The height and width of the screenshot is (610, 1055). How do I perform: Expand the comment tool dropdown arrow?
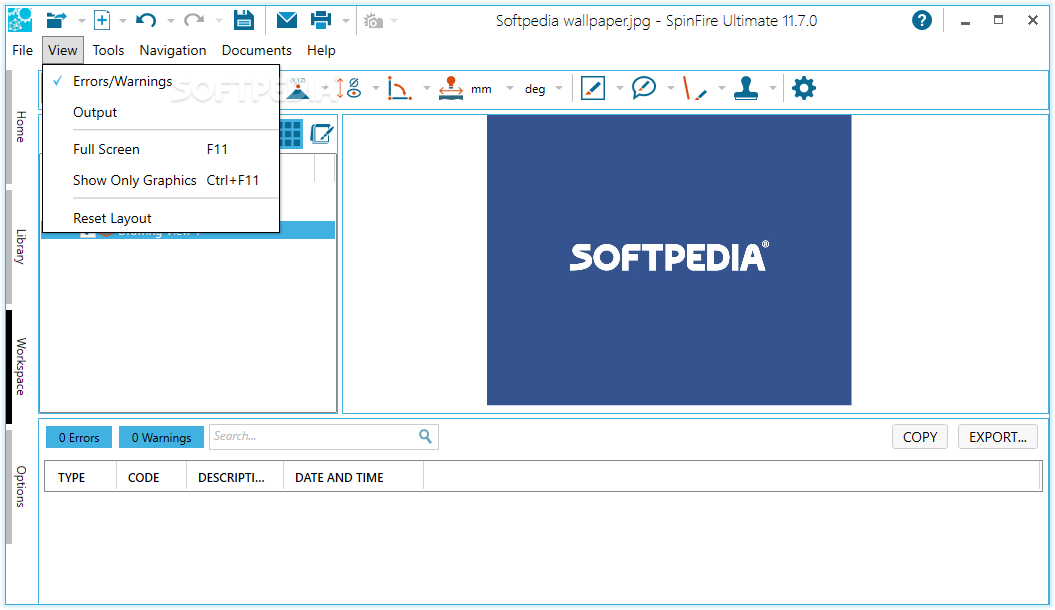(x=671, y=88)
